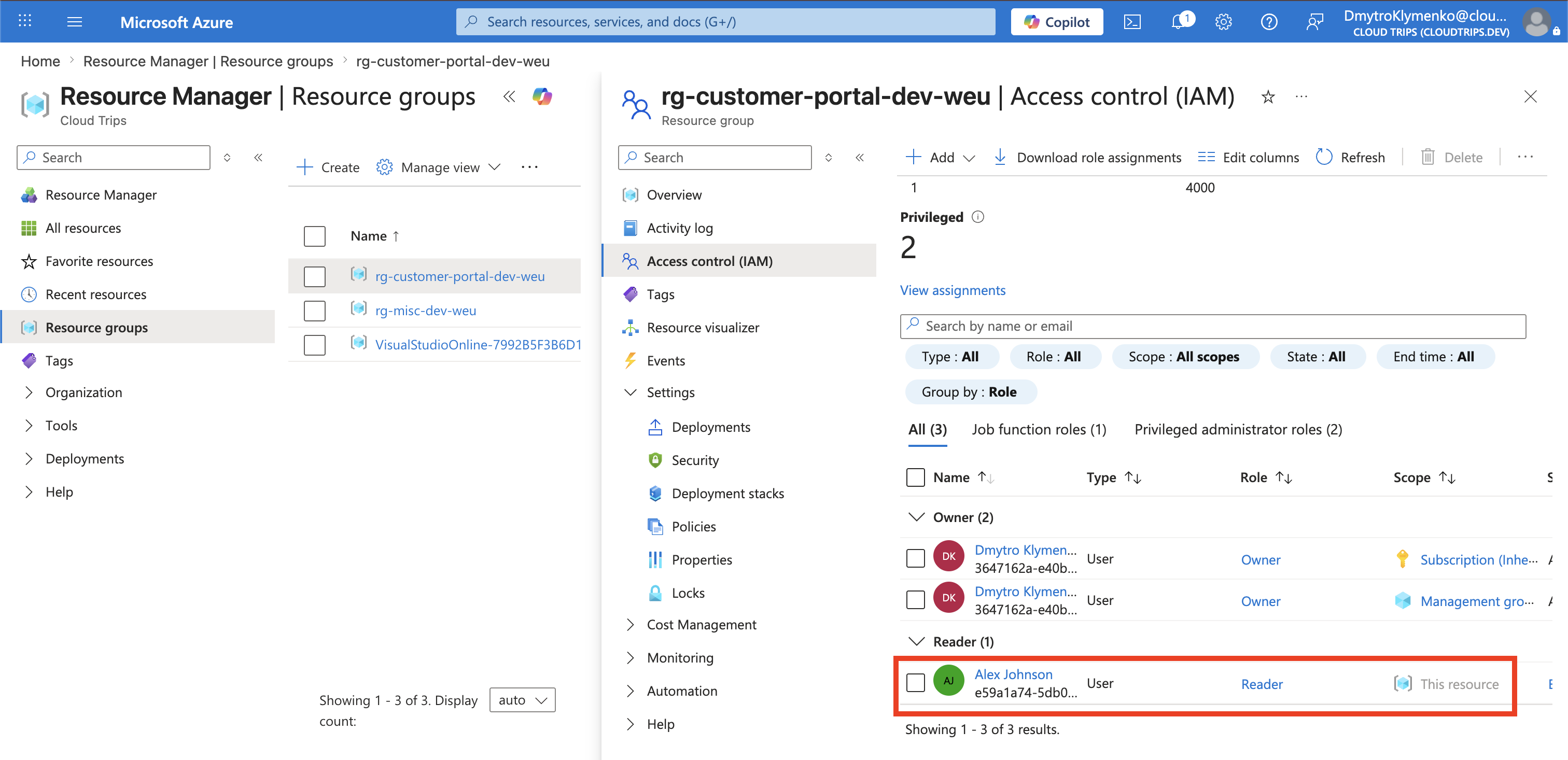Collapse the Resource Manager blade with double chevron
This screenshot has height=760, width=1568.
[509, 96]
